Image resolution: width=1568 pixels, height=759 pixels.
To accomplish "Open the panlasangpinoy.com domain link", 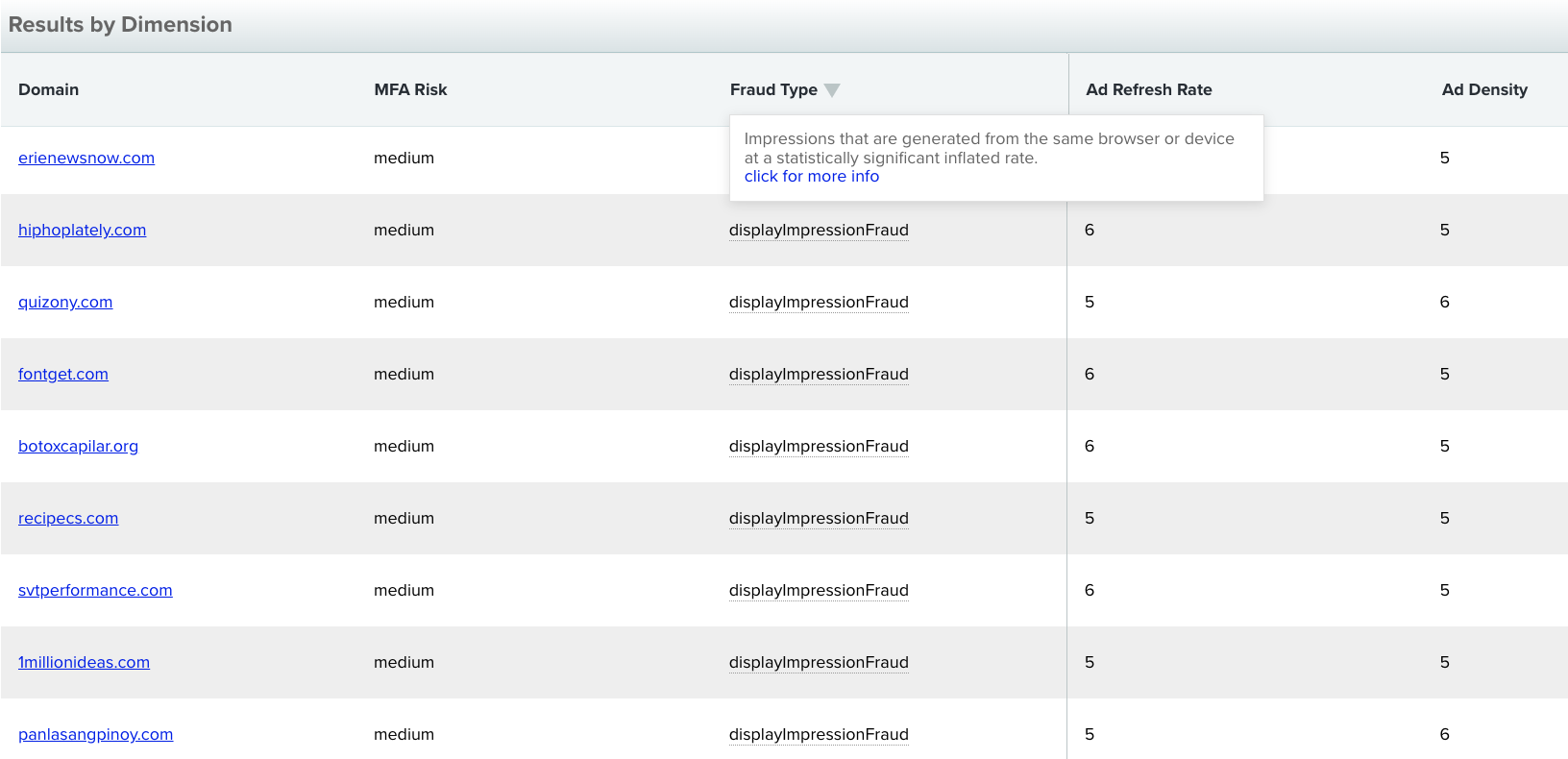I will tap(96, 734).
